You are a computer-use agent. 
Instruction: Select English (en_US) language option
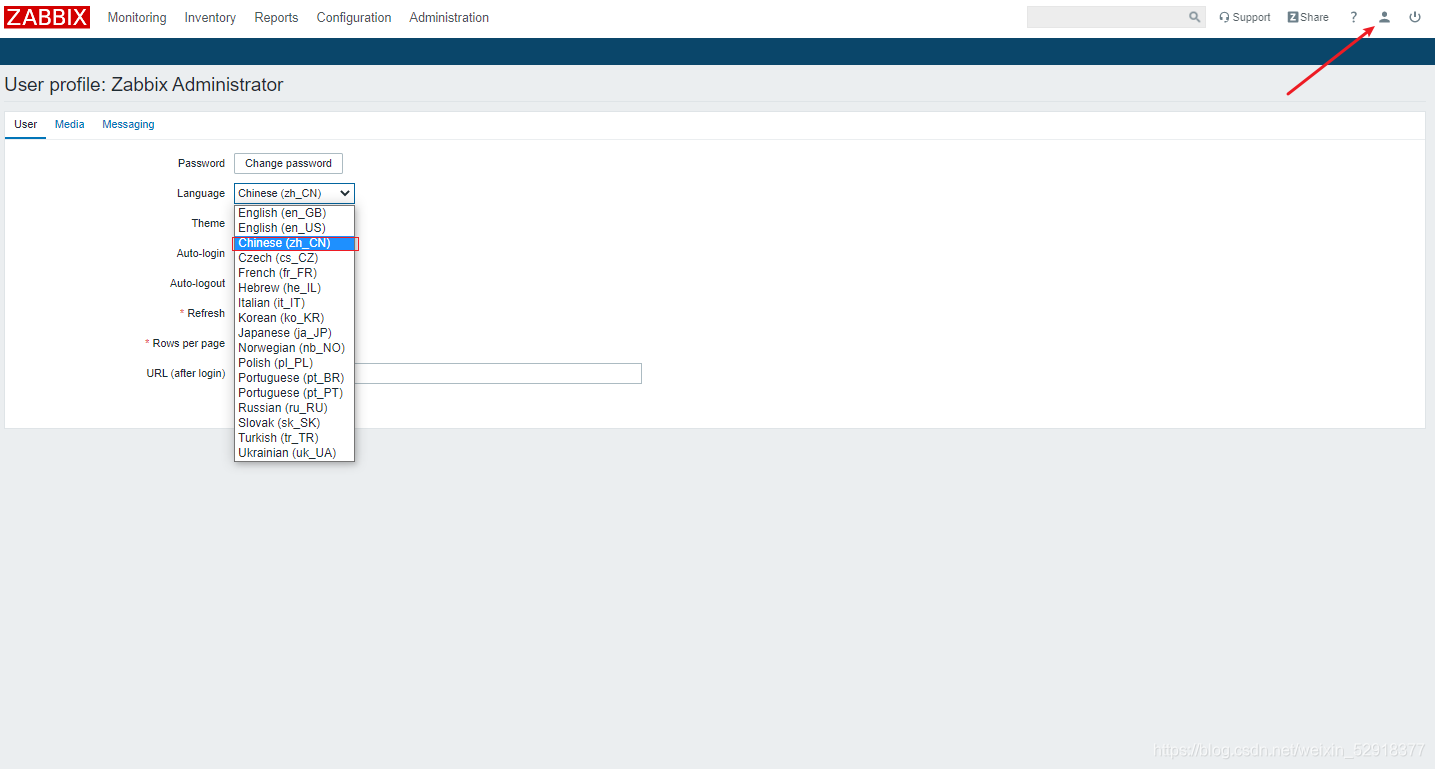click(x=294, y=228)
